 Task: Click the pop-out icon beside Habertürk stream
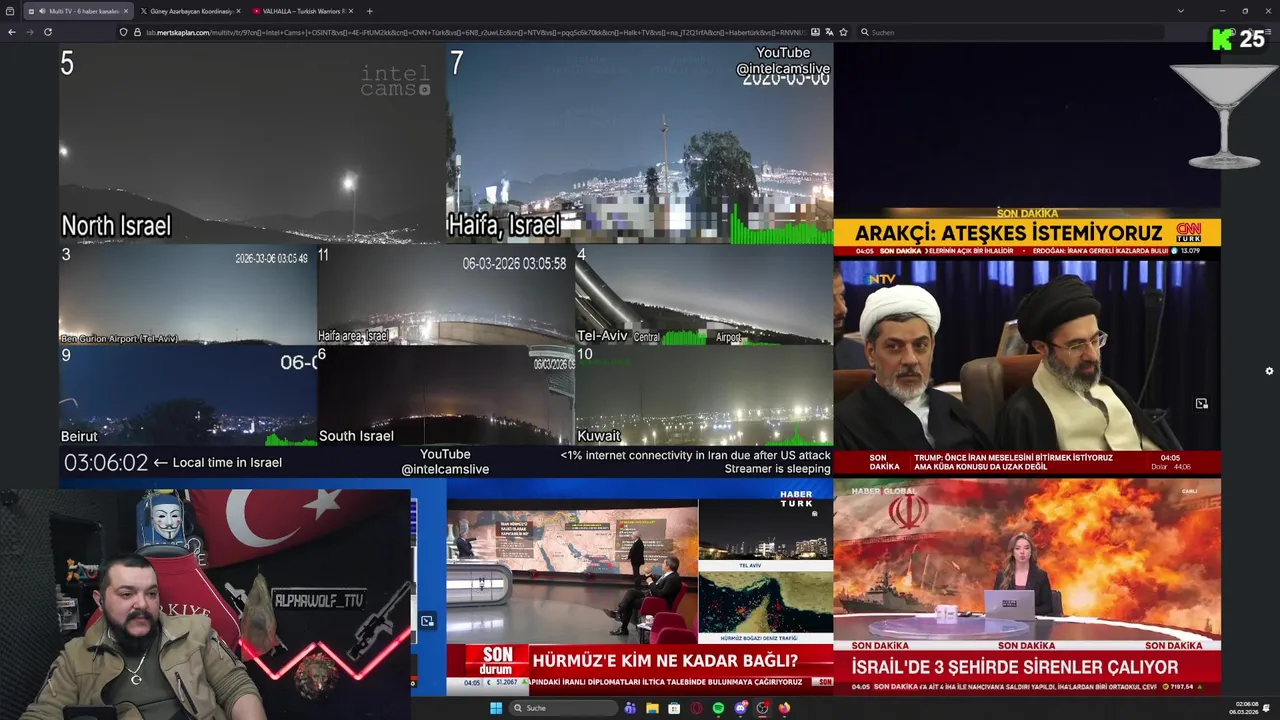coord(427,621)
